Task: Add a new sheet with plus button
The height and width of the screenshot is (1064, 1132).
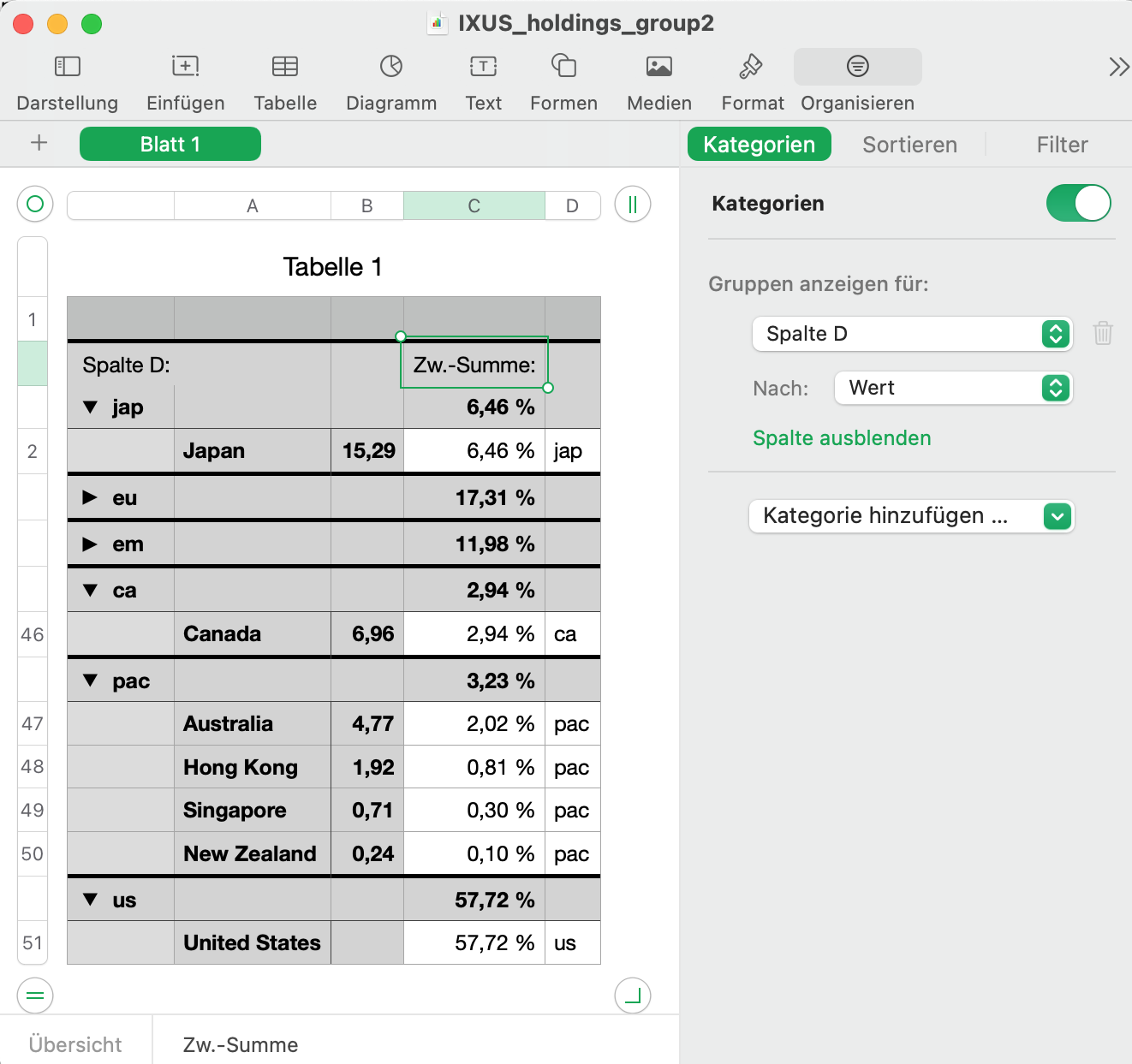Action: [39, 143]
